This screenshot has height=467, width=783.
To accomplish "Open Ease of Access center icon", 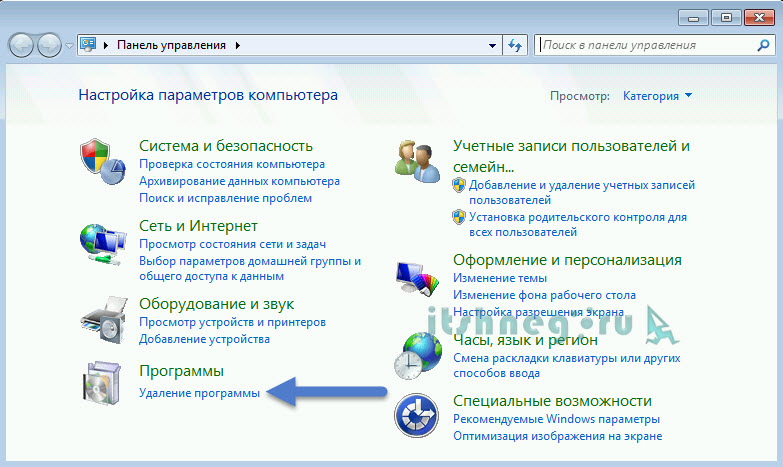I will tap(416, 416).
